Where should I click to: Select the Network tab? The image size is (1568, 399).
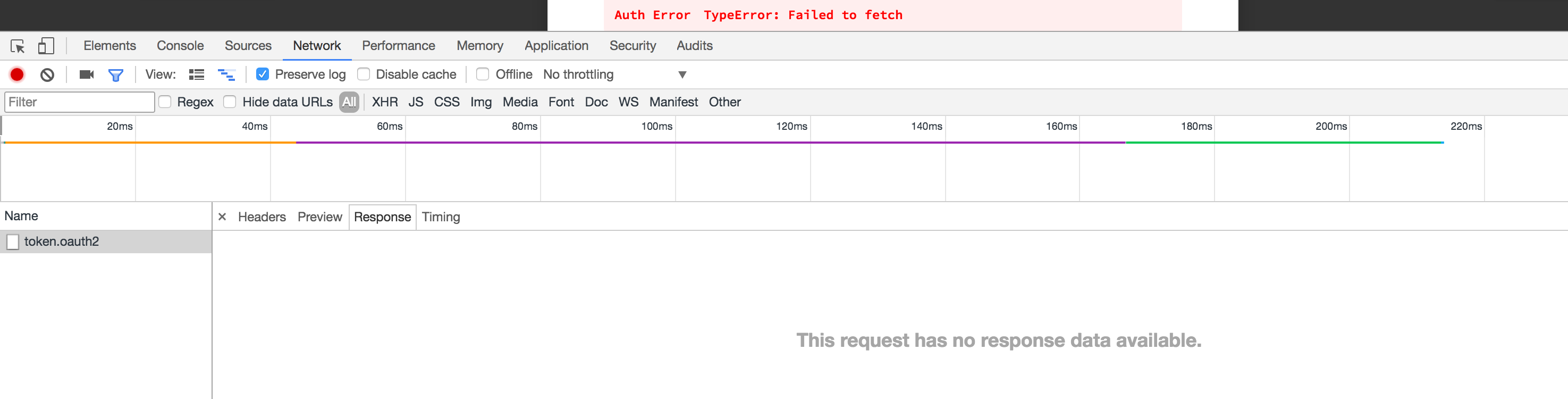click(316, 46)
